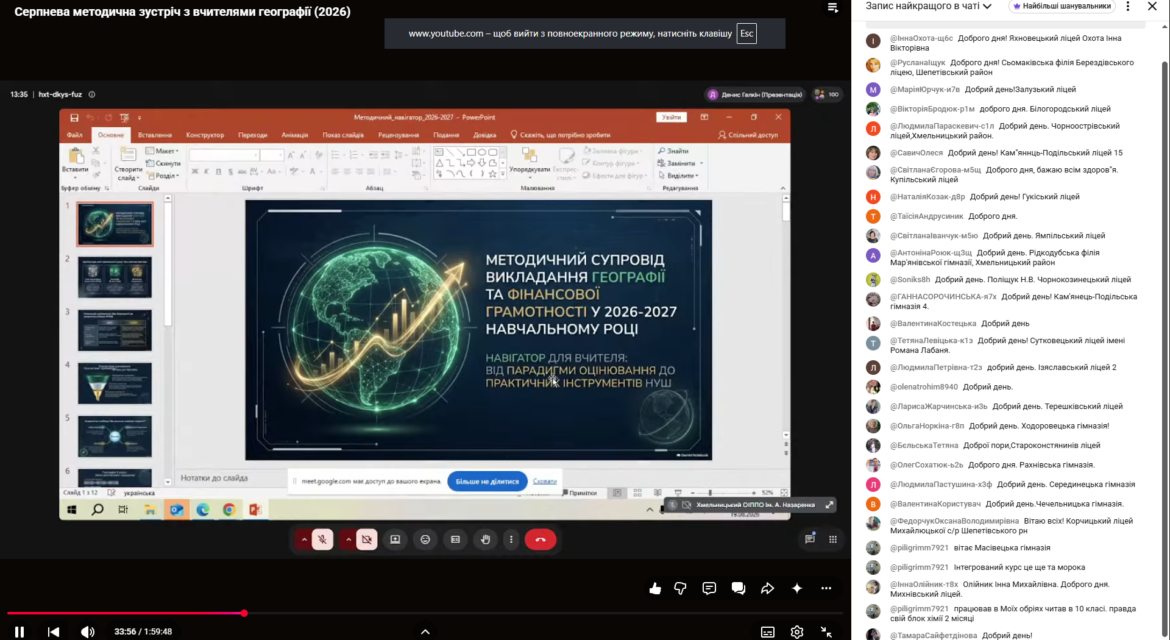The width and height of the screenshot is (1170, 640).
Task: Click the sparkle Ask icon
Action: [797, 589]
